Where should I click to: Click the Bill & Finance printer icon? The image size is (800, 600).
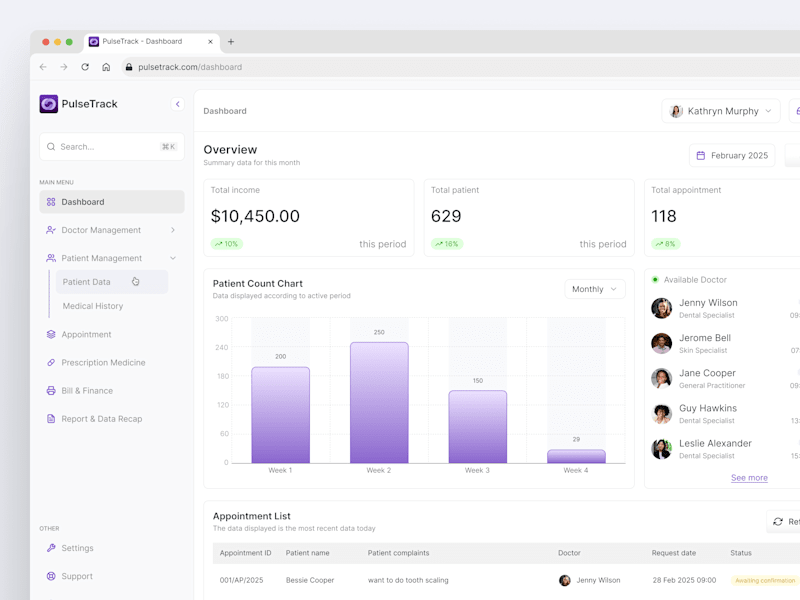(x=51, y=391)
